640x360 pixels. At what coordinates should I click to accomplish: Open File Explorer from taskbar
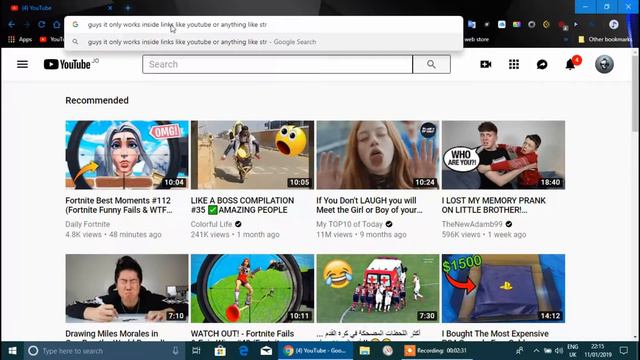coord(364,351)
